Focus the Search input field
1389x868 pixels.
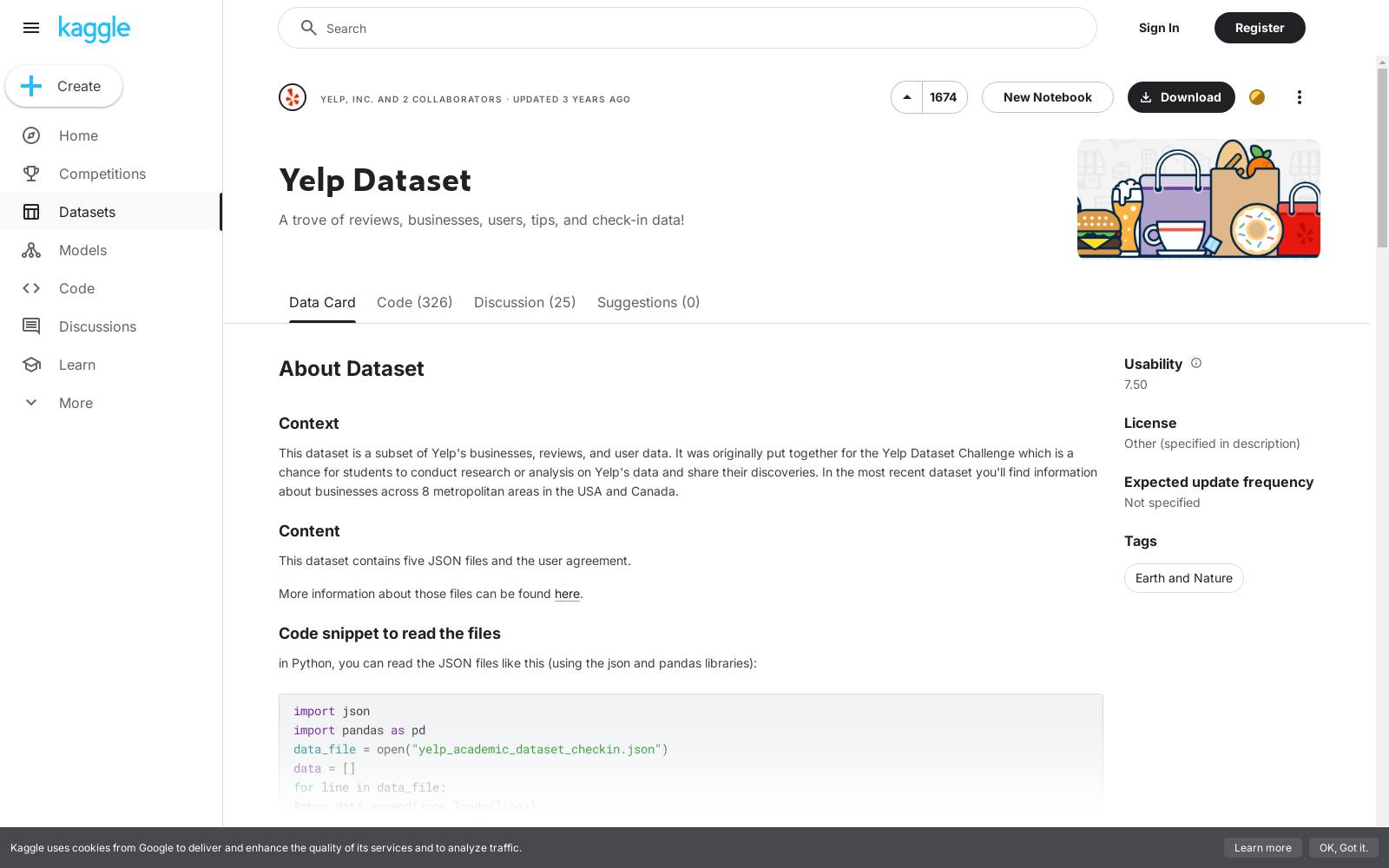click(x=688, y=28)
